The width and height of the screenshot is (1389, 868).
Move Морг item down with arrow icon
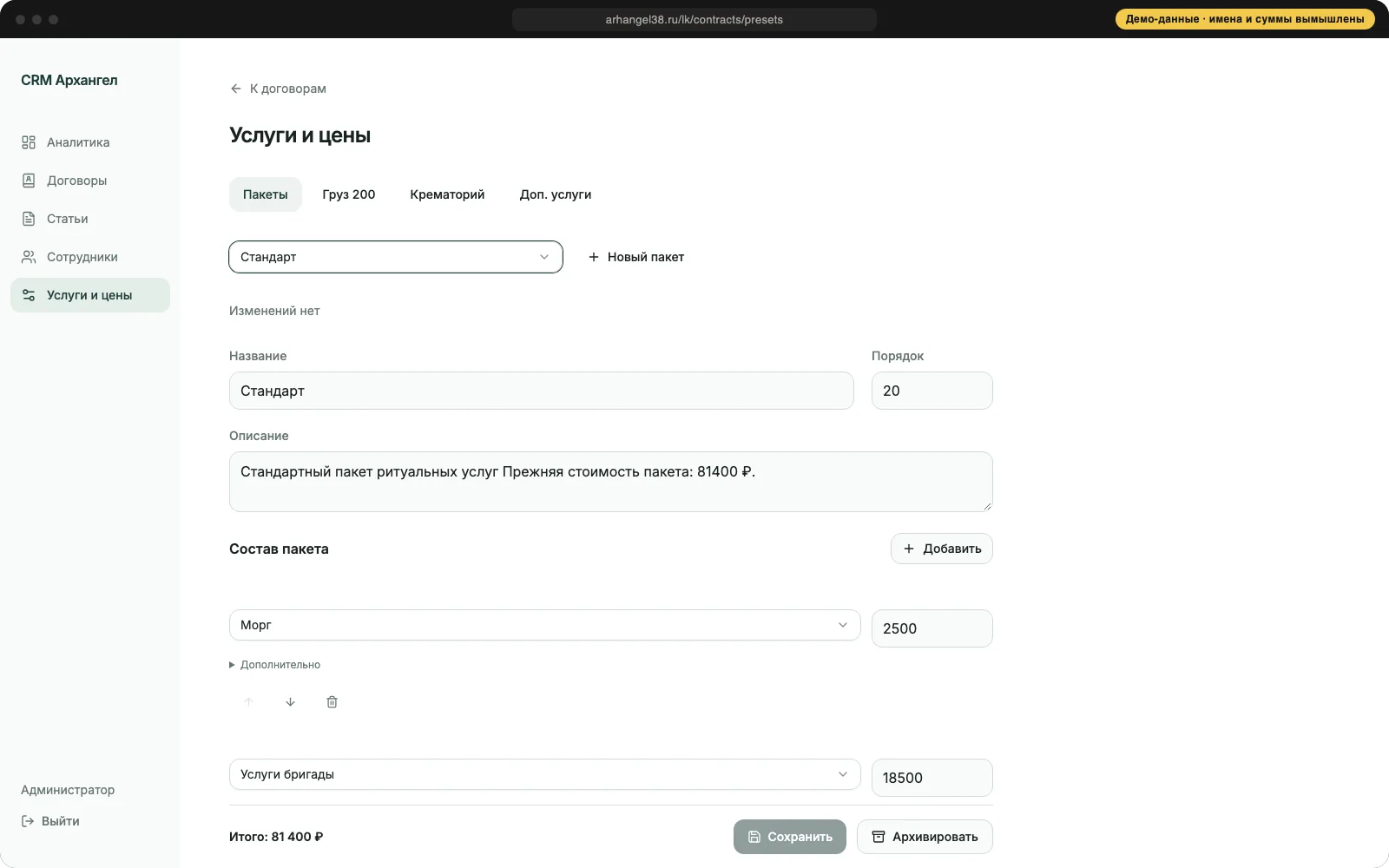(290, 701)
